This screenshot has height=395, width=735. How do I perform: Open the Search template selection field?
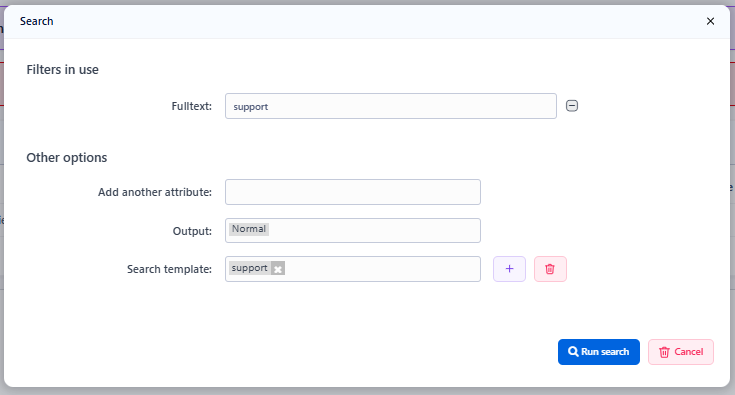(353, 269)
